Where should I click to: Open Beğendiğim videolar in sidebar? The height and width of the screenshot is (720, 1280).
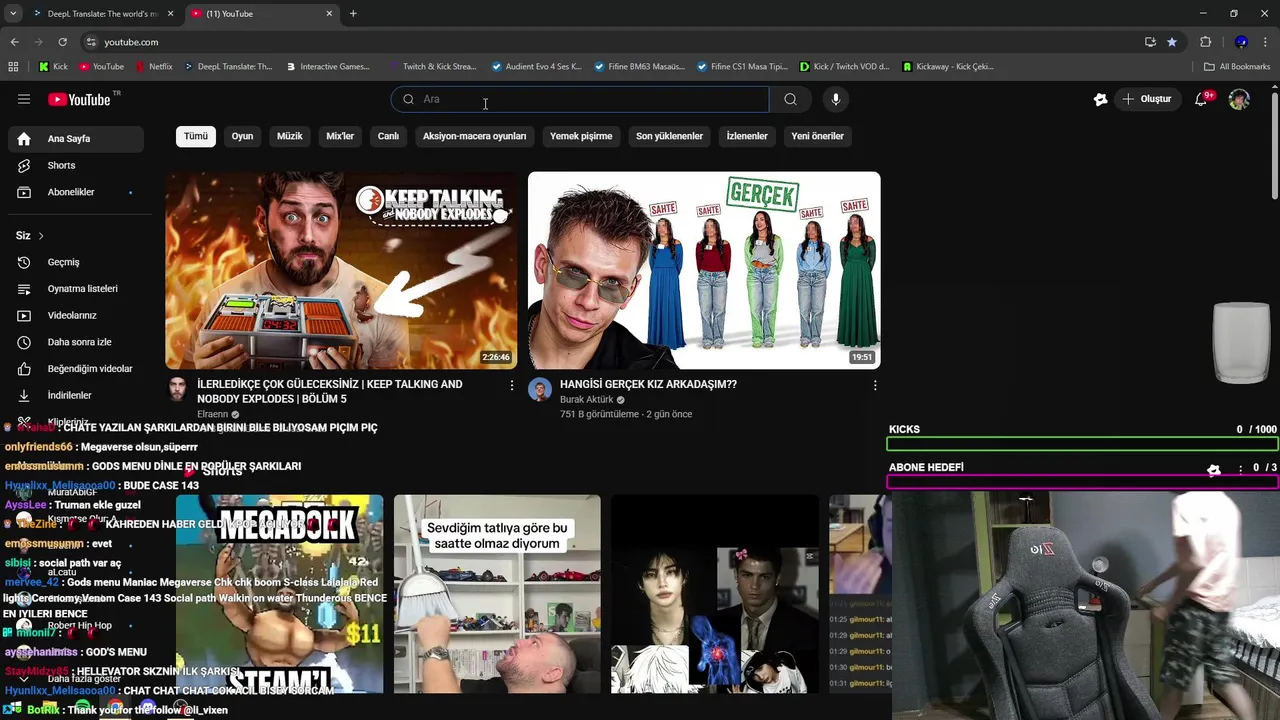(75, 369)
